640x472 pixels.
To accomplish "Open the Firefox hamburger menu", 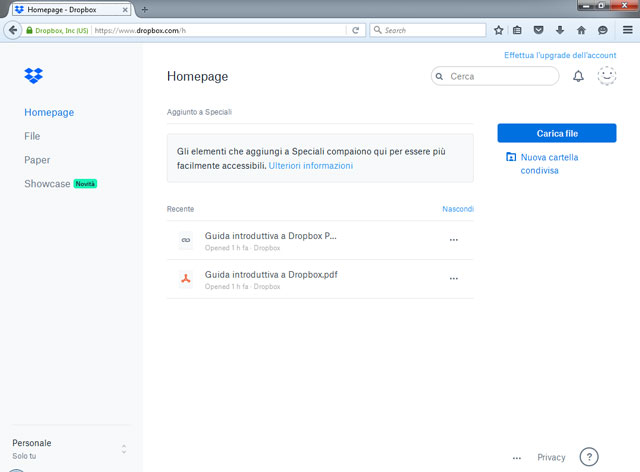I will coord(627,30).
